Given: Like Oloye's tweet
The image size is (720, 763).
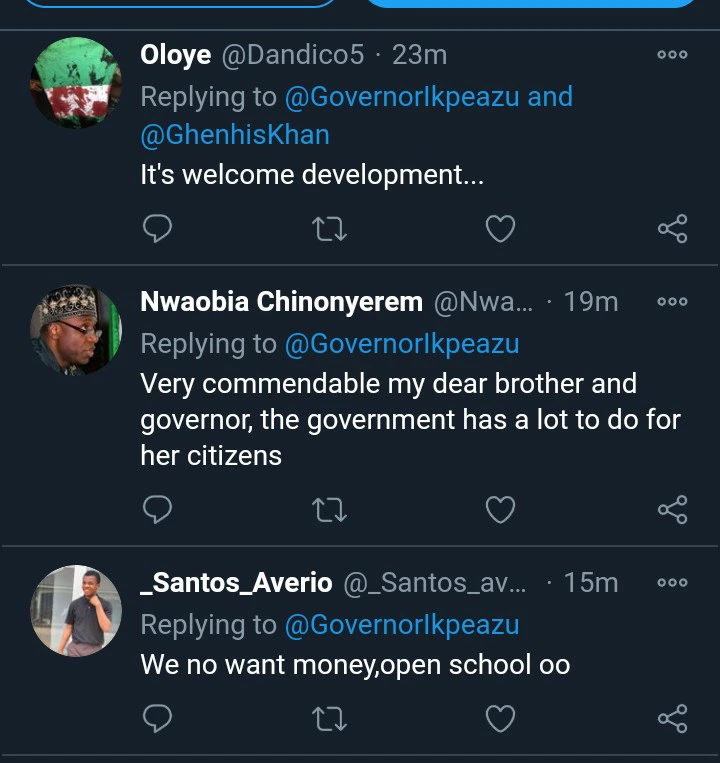Looking at the screenshot, I should [500, 230].
